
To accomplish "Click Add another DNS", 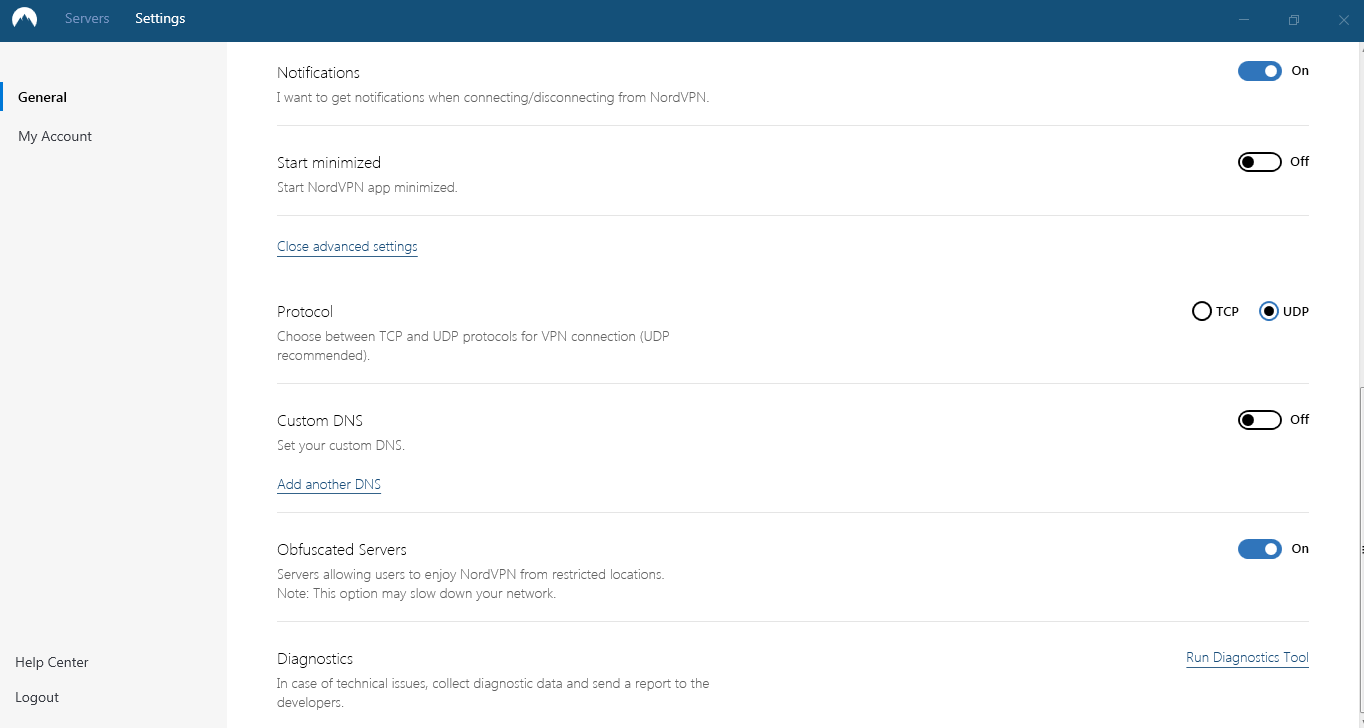I will [x=329, y=484].
